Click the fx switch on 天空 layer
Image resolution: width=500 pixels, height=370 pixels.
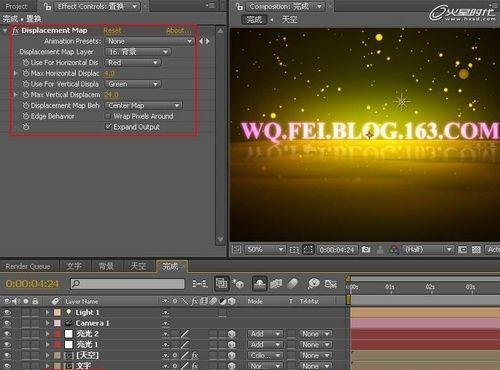[x=195, y=355]
